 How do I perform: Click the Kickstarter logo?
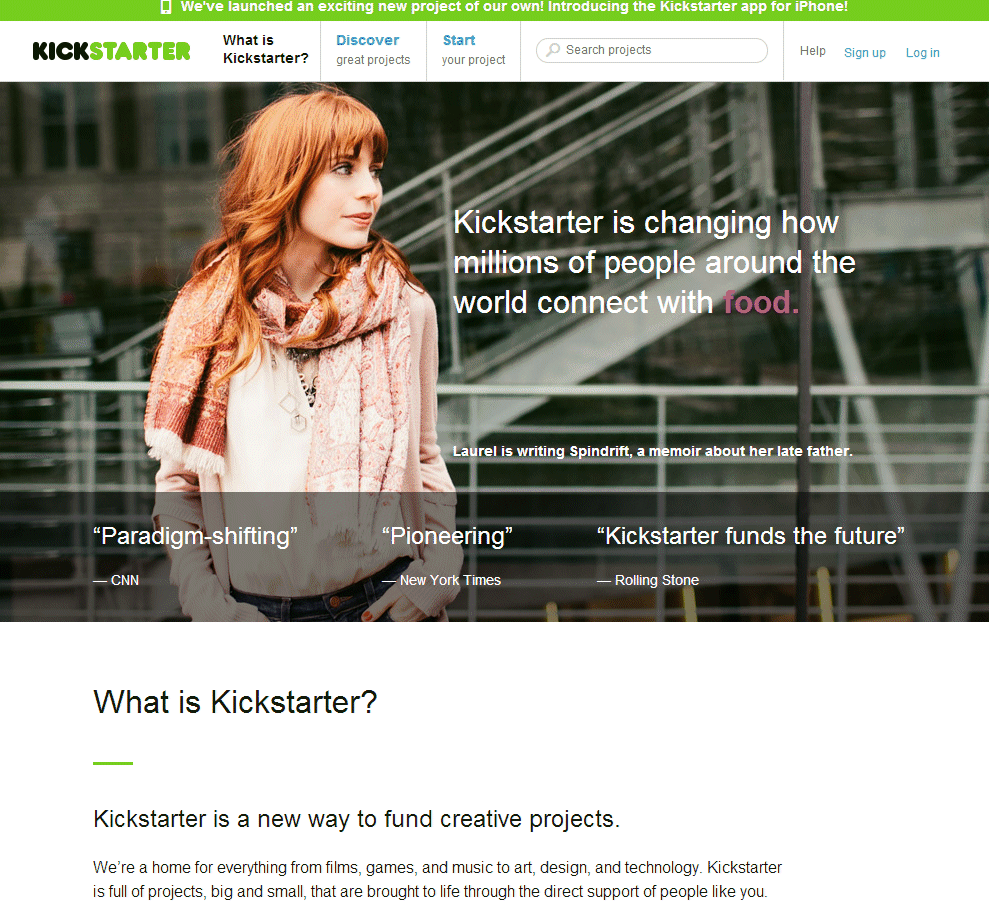(x=111, y=51)
